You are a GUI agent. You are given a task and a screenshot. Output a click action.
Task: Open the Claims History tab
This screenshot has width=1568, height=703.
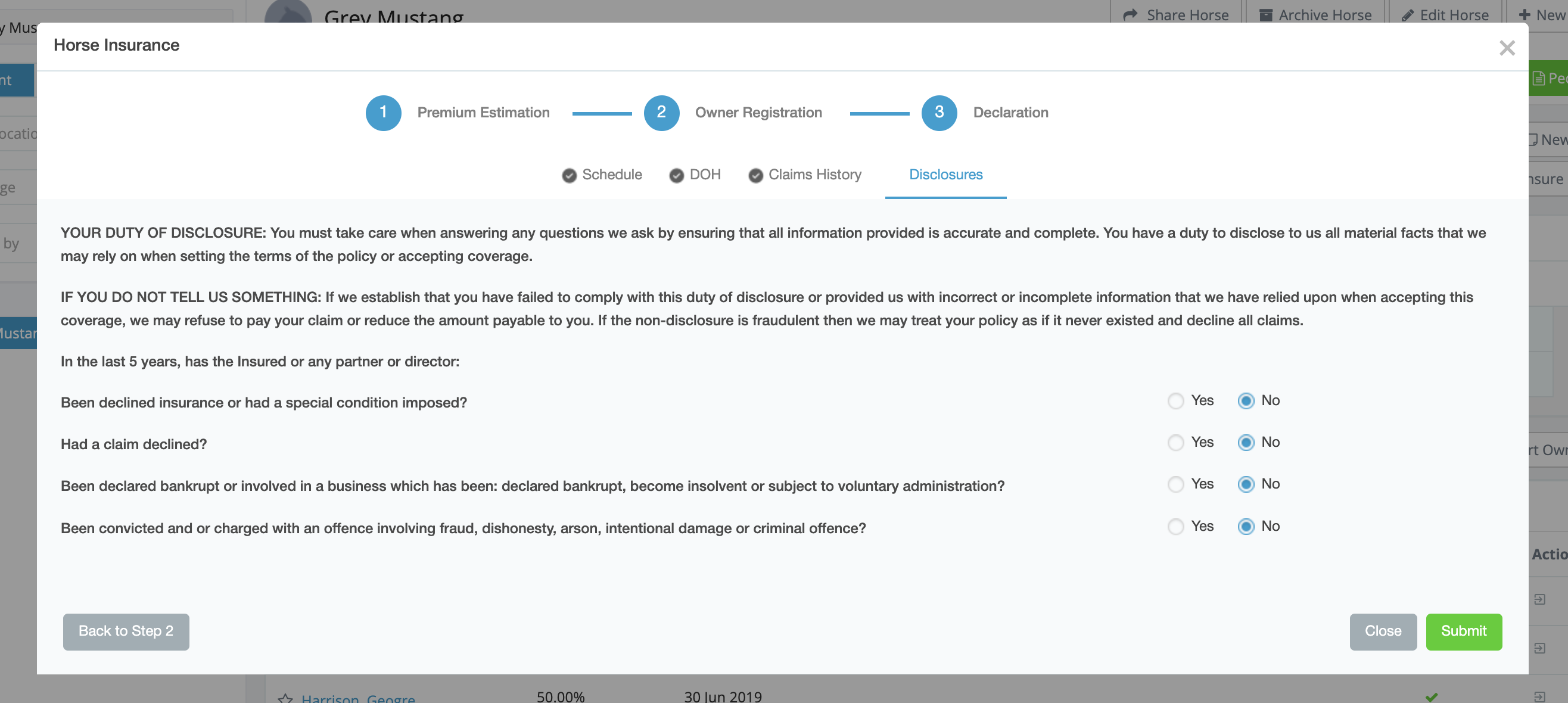(814, 175)
